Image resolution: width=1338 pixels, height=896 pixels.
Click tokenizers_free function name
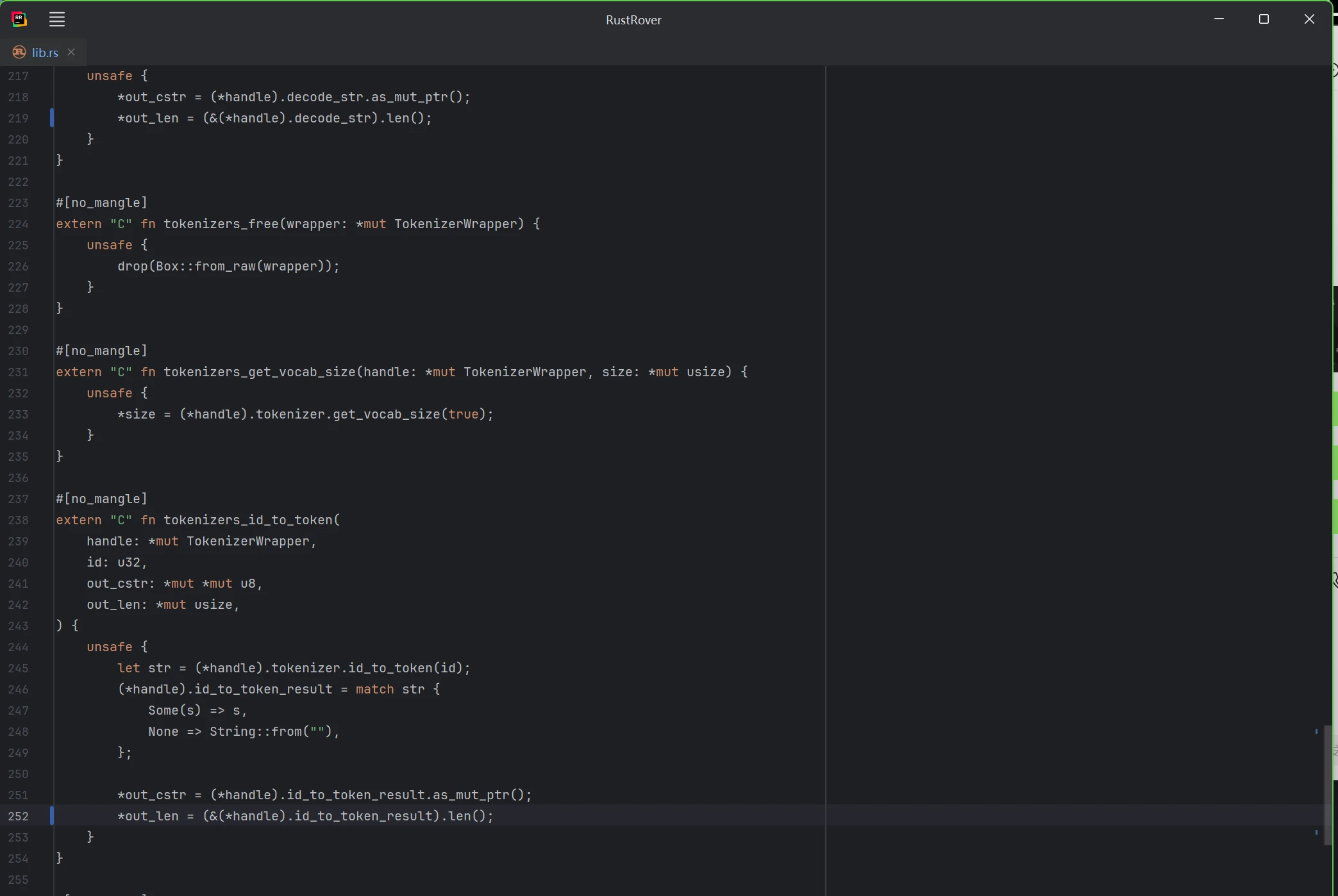[221, 224]
